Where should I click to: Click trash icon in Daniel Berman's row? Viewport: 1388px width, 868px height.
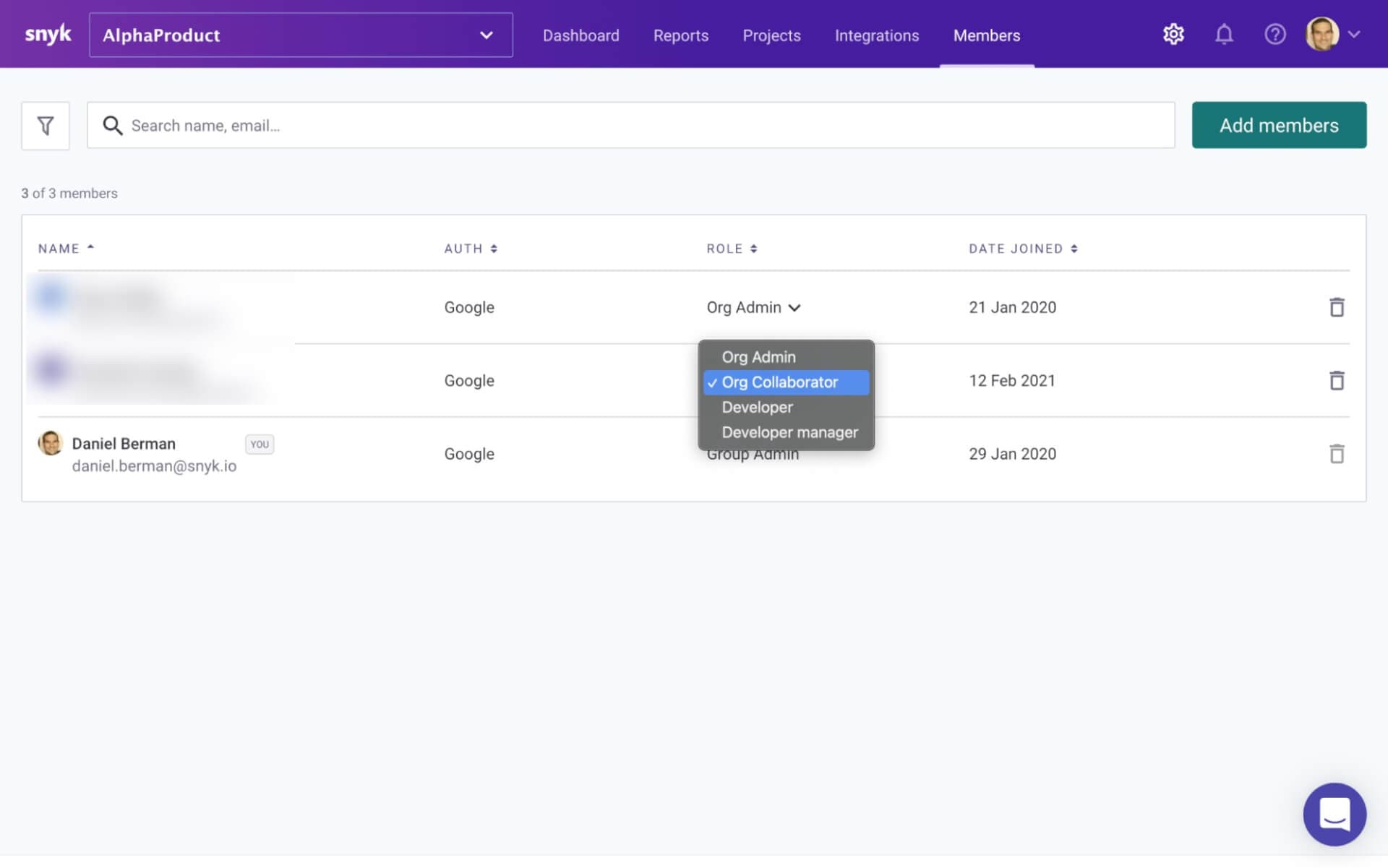click(x=1337, y=454)
